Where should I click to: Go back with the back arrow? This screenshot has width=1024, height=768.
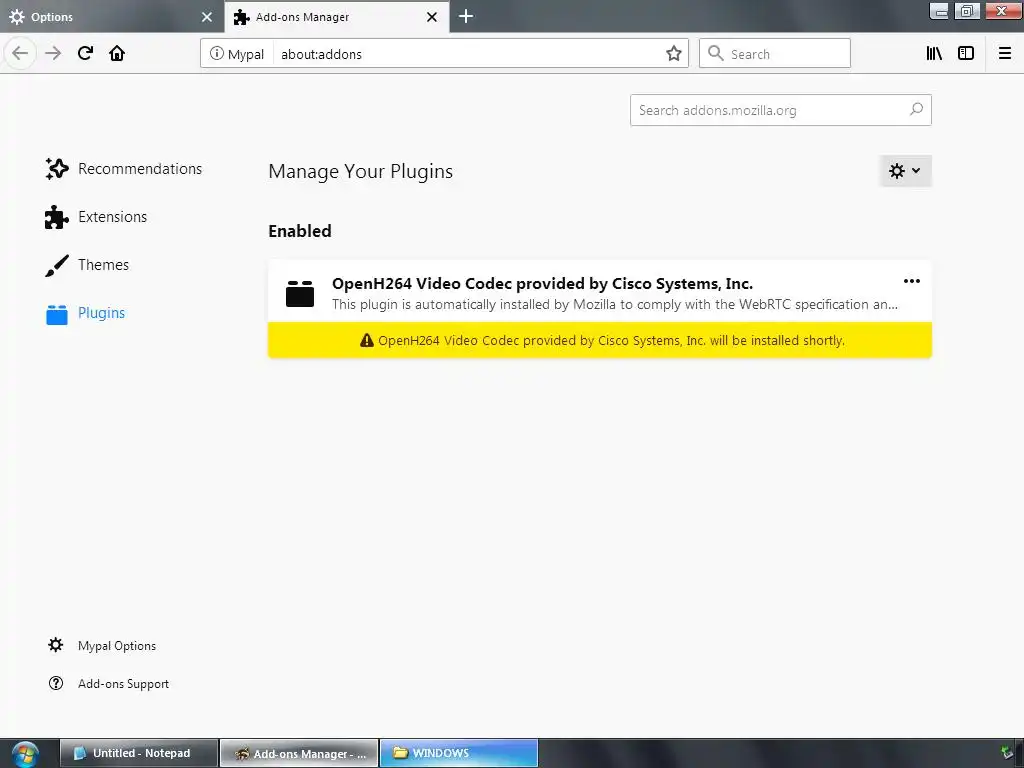click(x=20, y=54)
